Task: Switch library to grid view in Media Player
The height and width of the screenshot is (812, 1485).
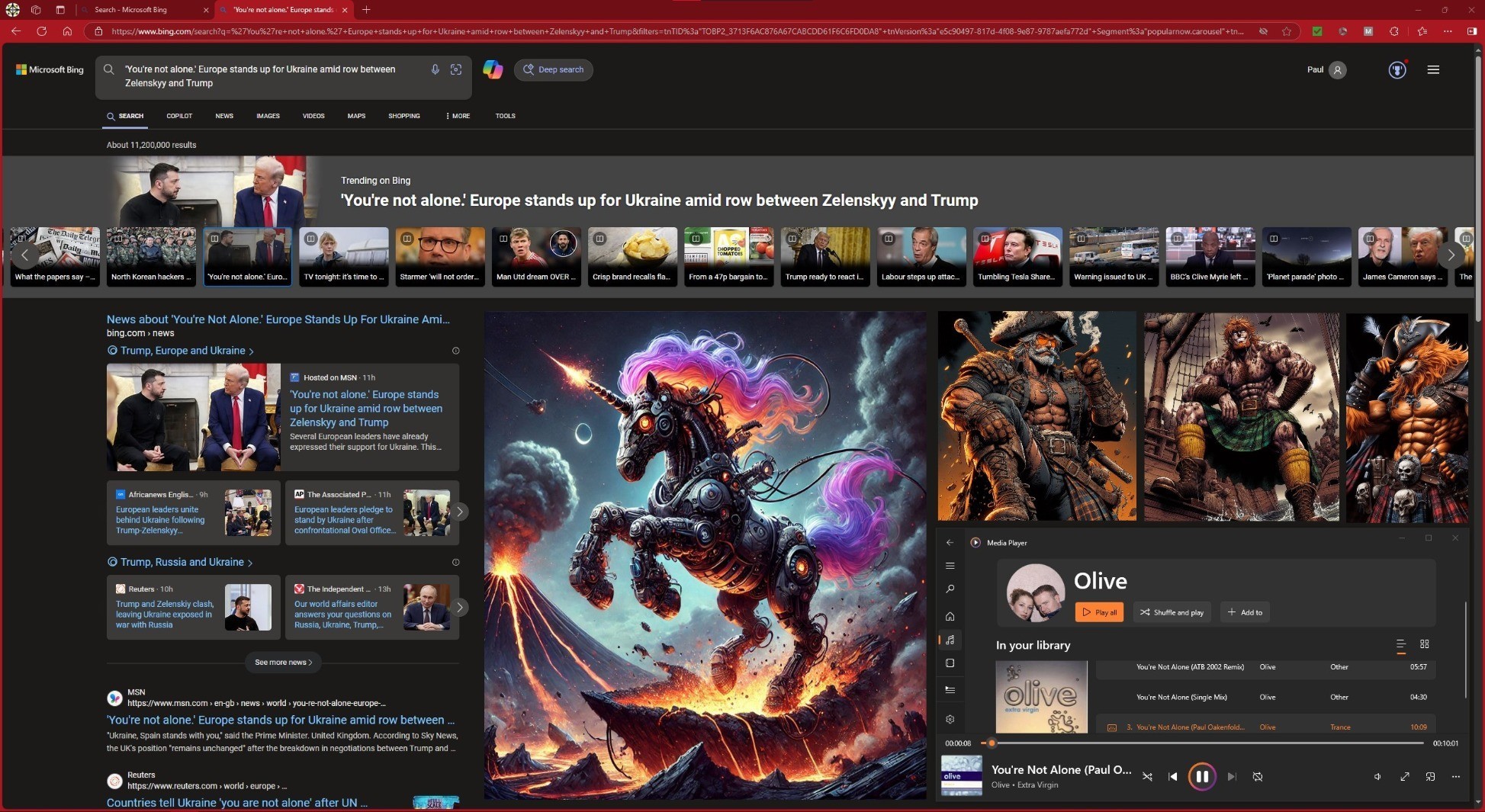Action: 1424,644
